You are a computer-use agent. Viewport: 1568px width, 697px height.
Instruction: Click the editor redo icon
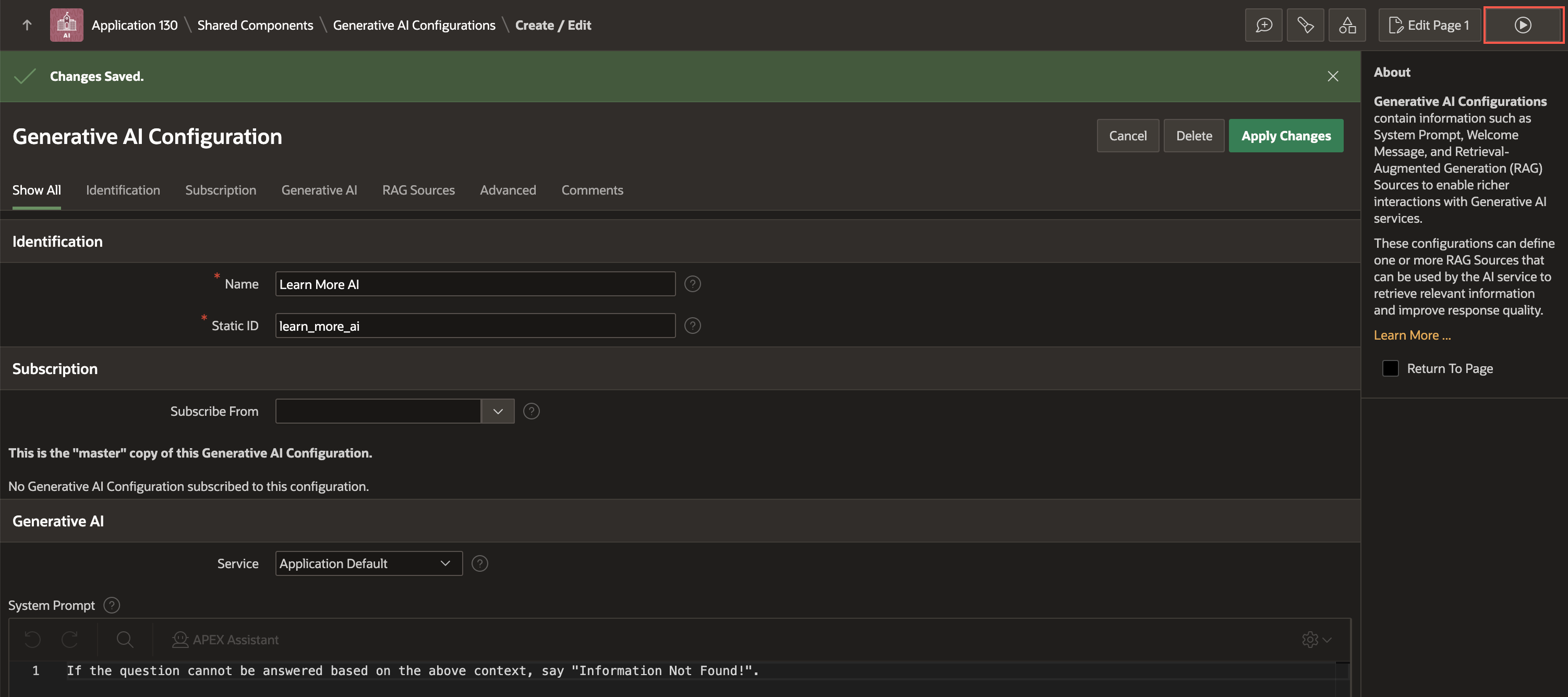coord(69,639)
